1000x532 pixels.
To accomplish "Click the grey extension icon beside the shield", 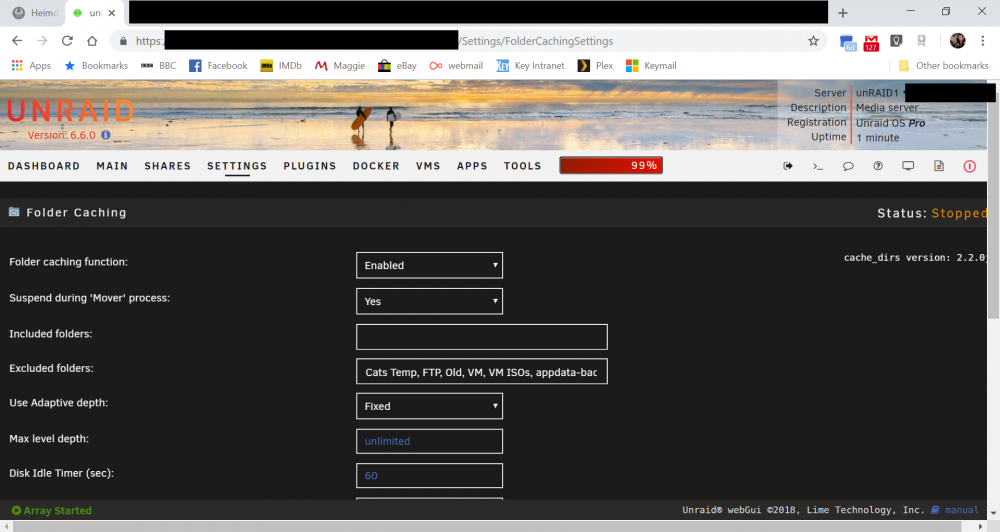I will tap(922, 41).
